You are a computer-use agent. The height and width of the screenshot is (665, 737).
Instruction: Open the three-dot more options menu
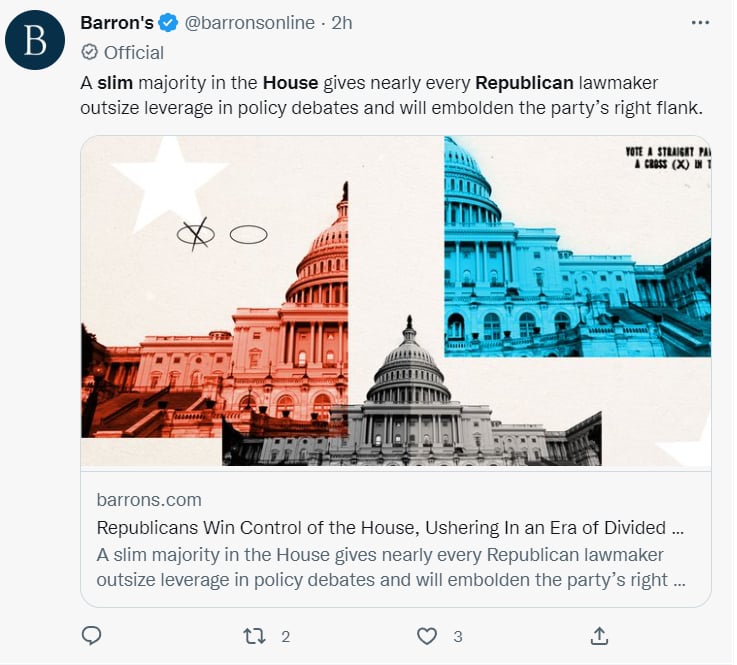pos(700,23)
